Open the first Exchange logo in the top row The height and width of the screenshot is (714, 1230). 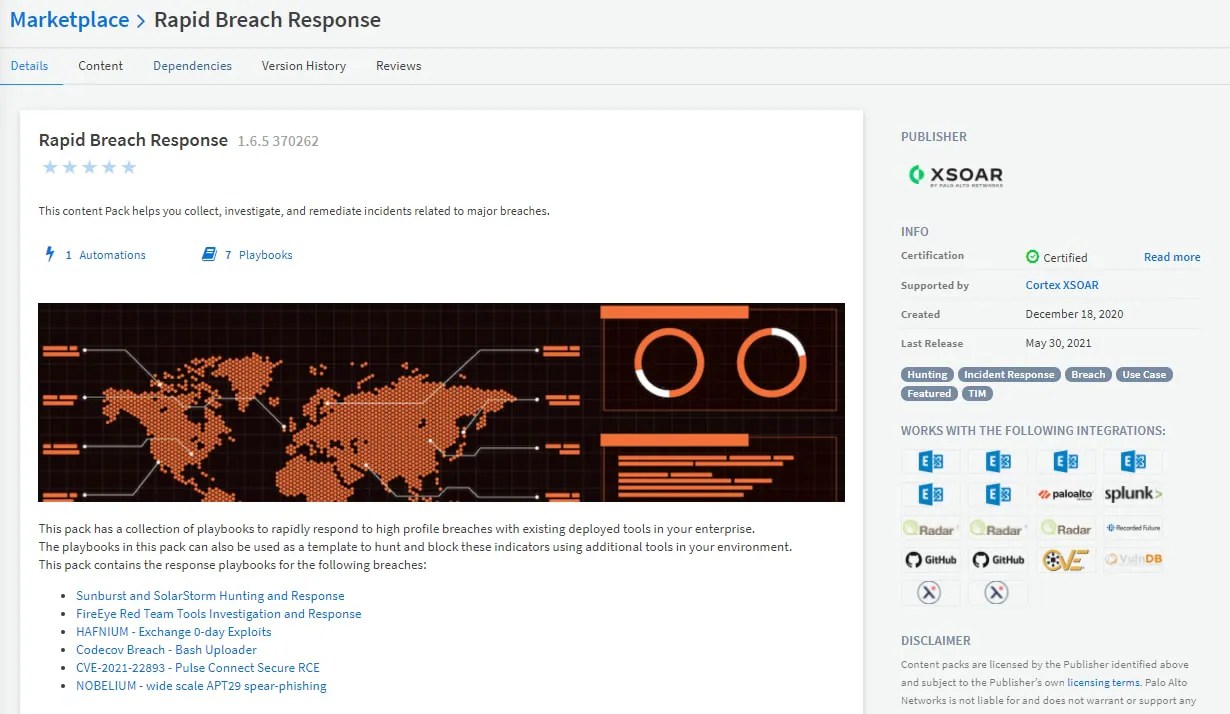(931, 461)
